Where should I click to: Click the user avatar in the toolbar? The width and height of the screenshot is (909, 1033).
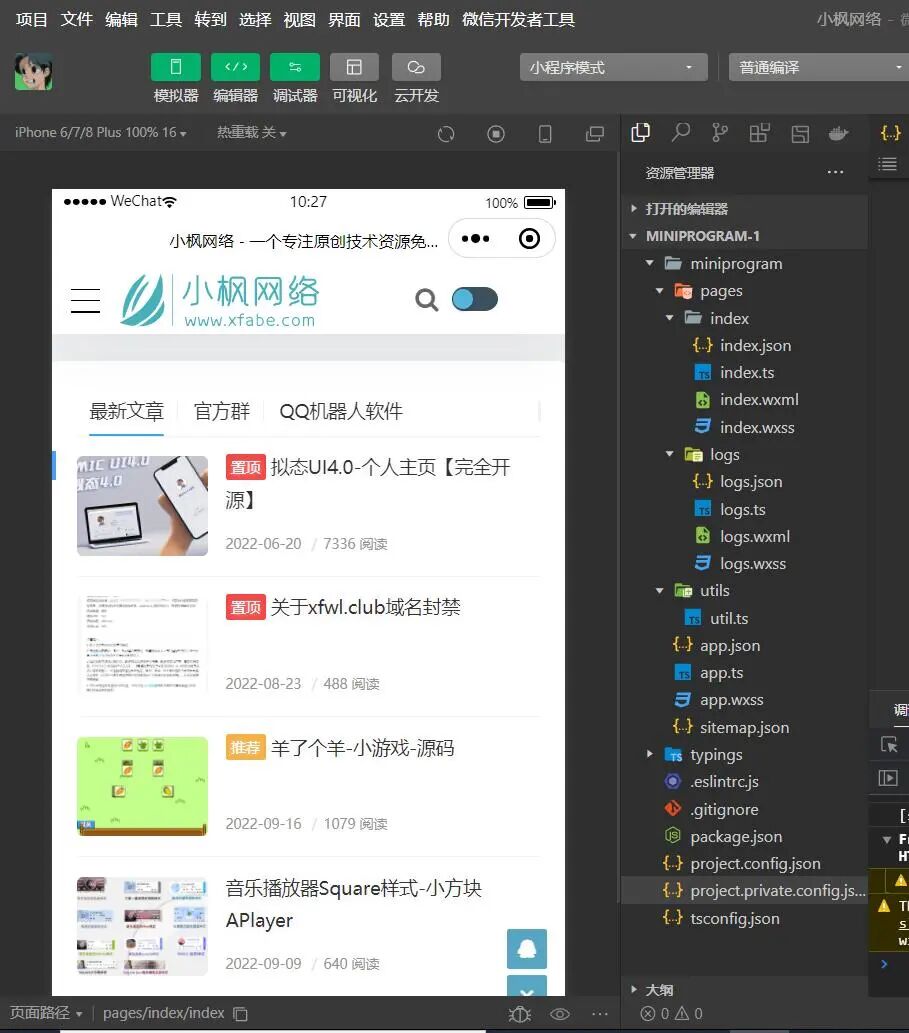pyautogui.click(x=34, y=71)
